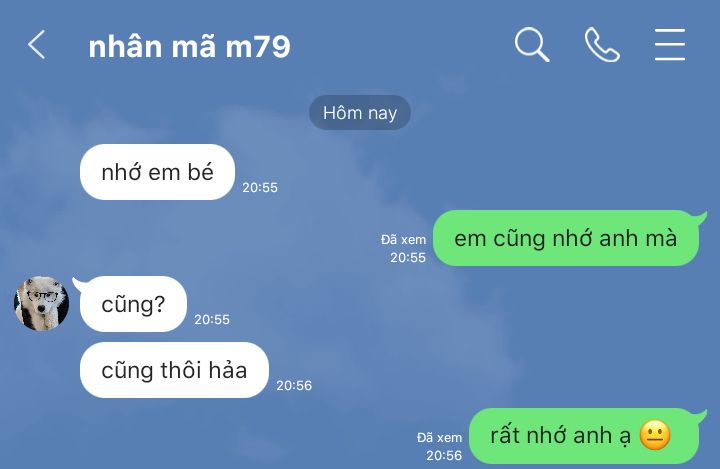This screenshot has height=469, width=720.
Task: Select the message nhớ em bé
Action: pos(158,172)
